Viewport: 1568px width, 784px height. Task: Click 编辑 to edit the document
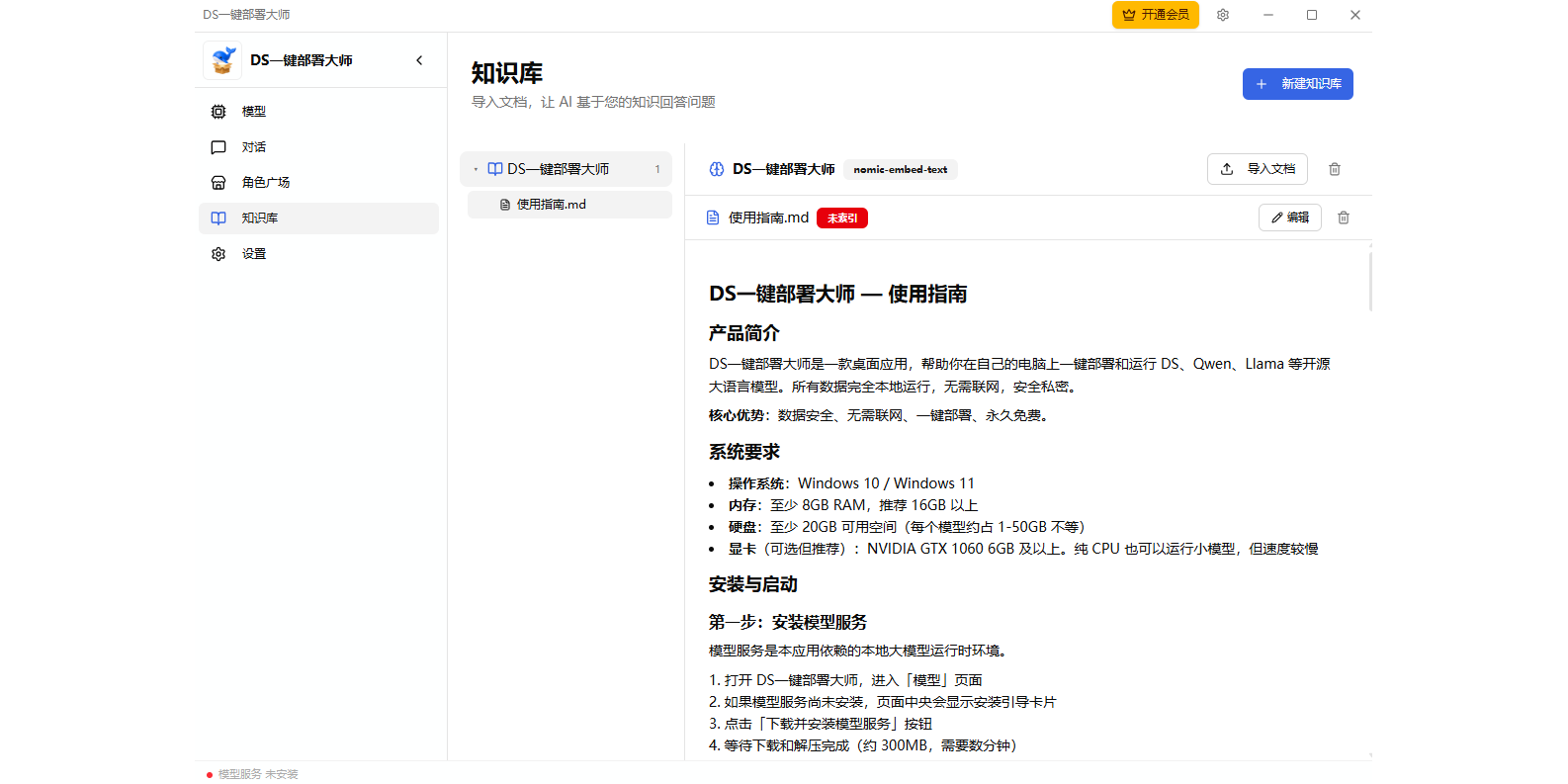pyautogui.click(x=1290, y=218)
